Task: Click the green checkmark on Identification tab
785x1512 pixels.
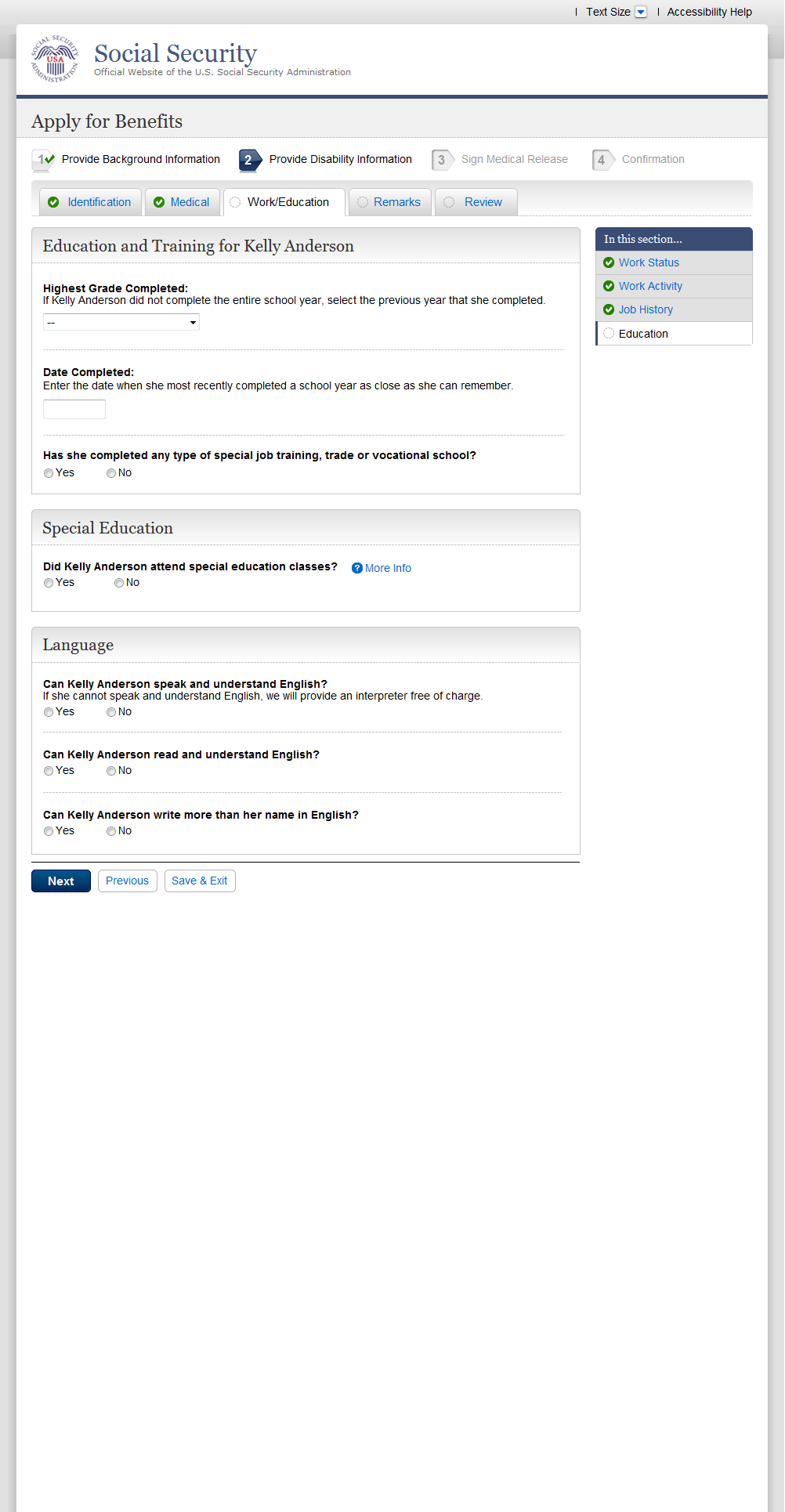Action: (x=53, y=202)
